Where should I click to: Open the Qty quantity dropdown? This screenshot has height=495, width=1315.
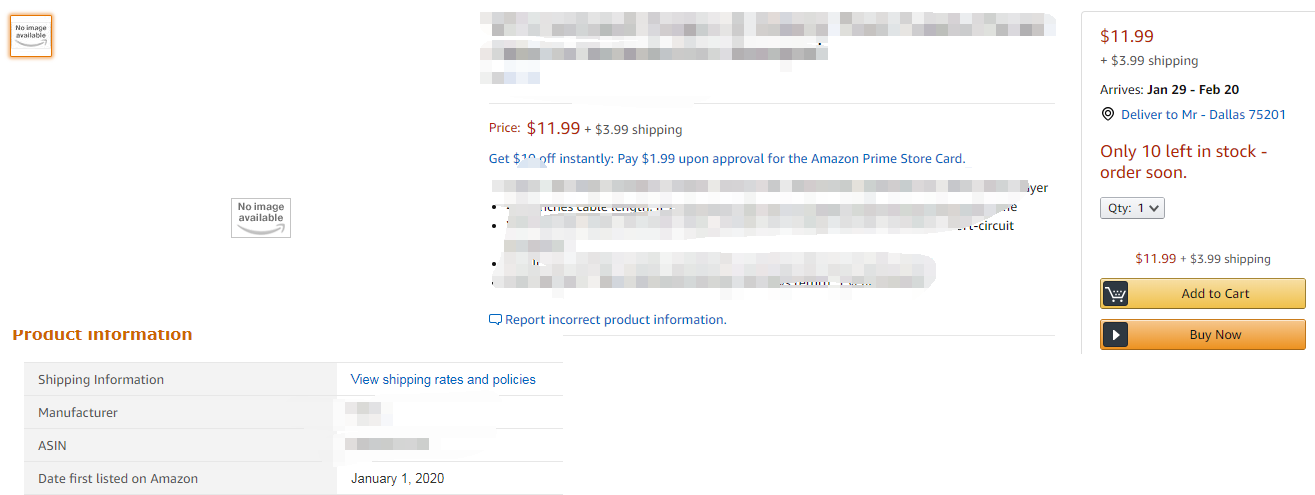pos(1132,208)
